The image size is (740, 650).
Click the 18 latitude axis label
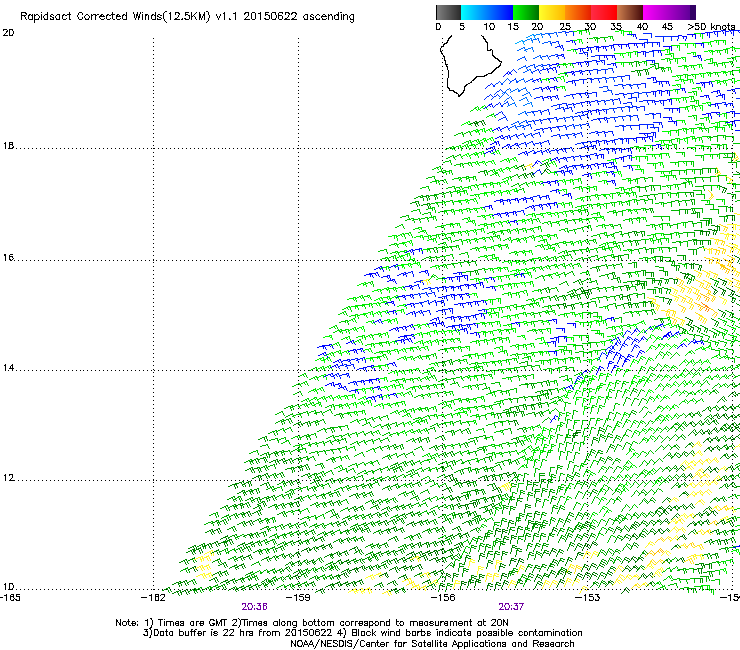click(x=8, y=146)
